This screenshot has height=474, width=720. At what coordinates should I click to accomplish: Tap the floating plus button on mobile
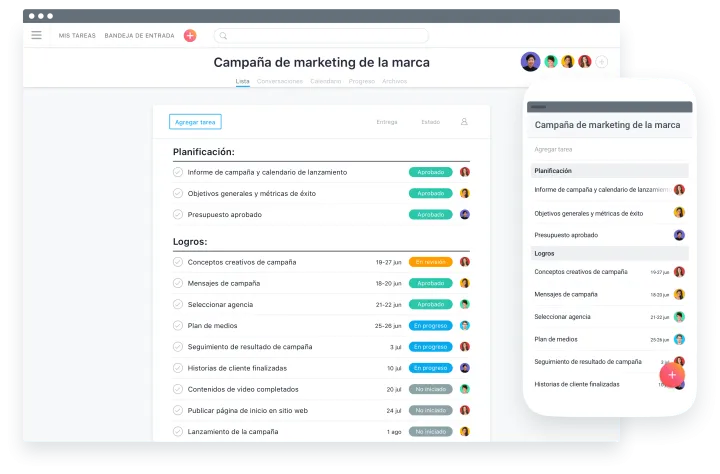[x=672, y=375]
